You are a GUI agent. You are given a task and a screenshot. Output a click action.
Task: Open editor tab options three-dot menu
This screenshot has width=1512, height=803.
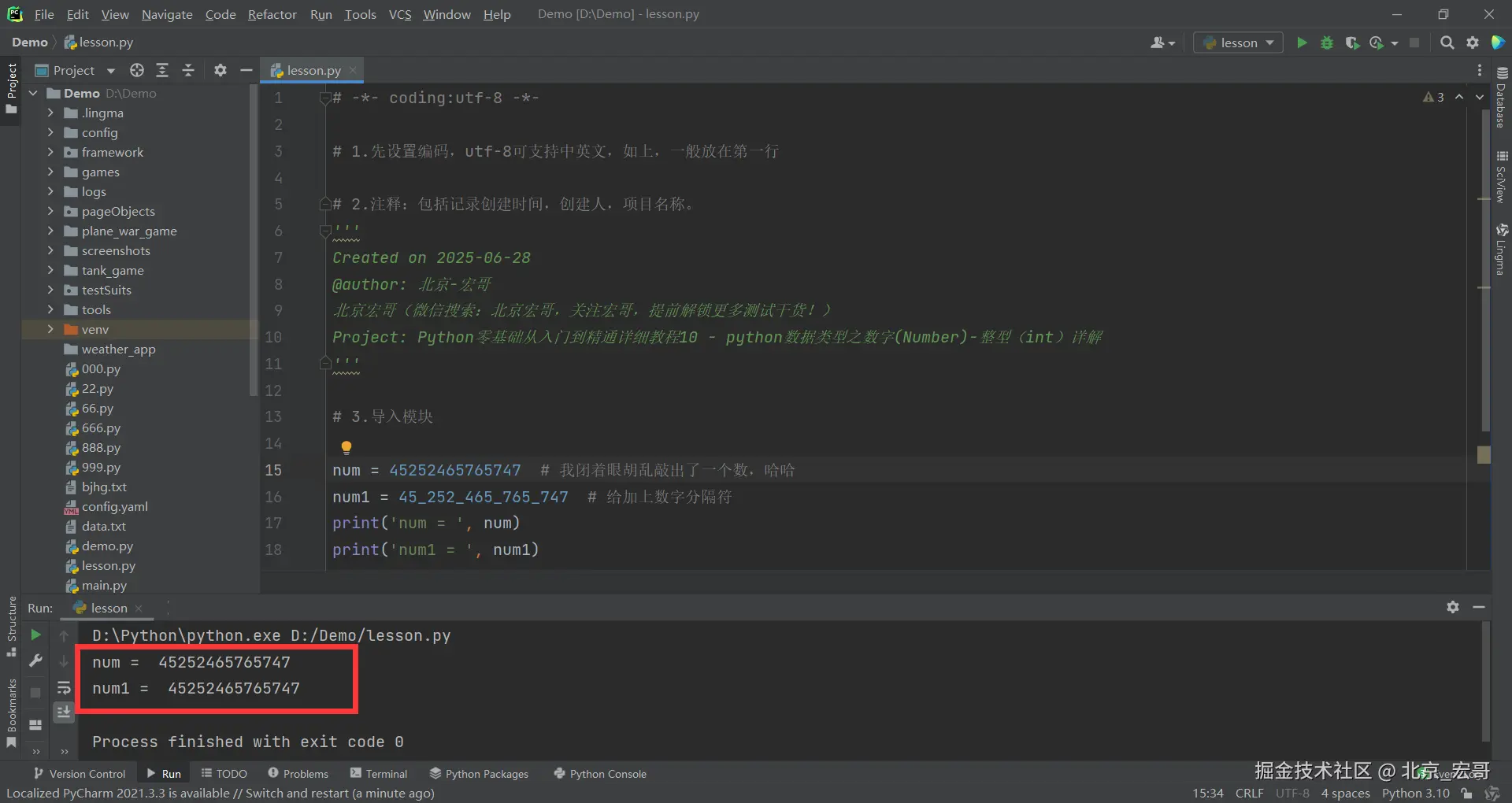1480,70
